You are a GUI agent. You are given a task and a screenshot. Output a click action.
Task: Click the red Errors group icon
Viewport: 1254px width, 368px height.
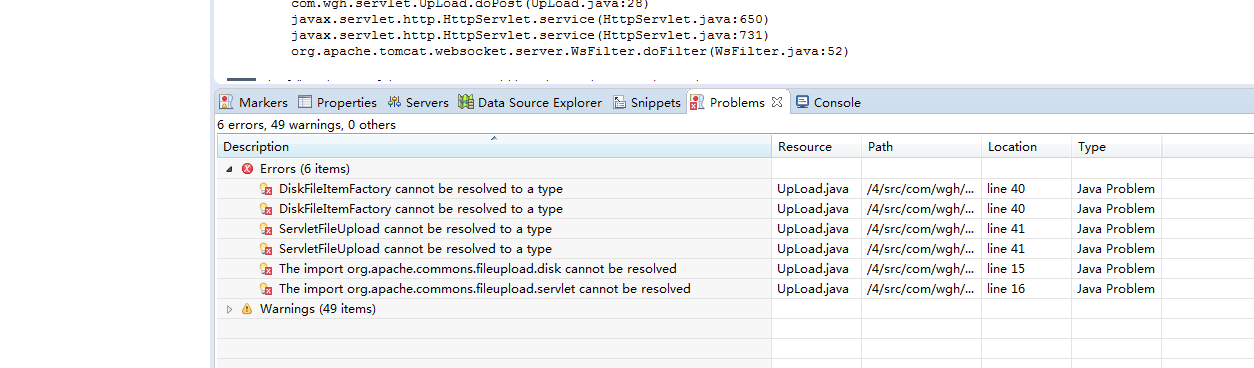pyautogui.click(x=247, y=169)
